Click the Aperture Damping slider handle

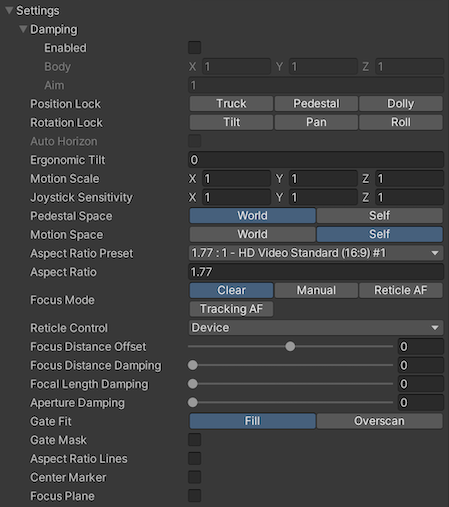point(193,402)
